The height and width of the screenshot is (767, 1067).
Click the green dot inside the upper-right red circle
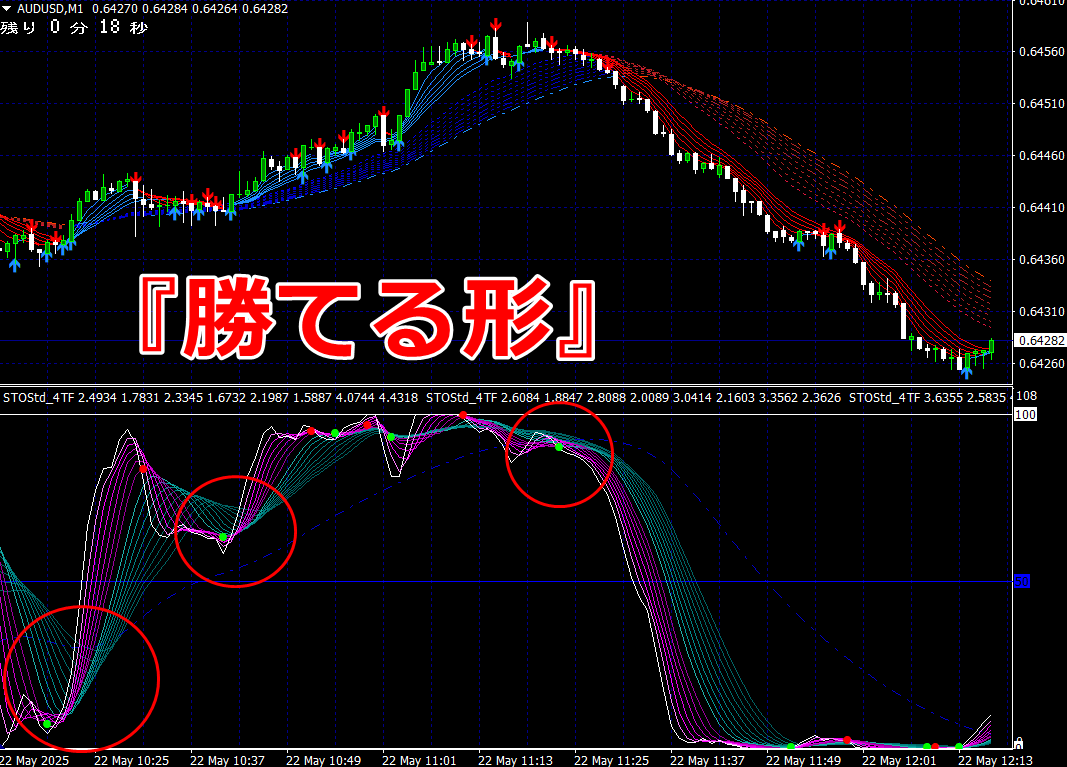click(x=559, y=447)
